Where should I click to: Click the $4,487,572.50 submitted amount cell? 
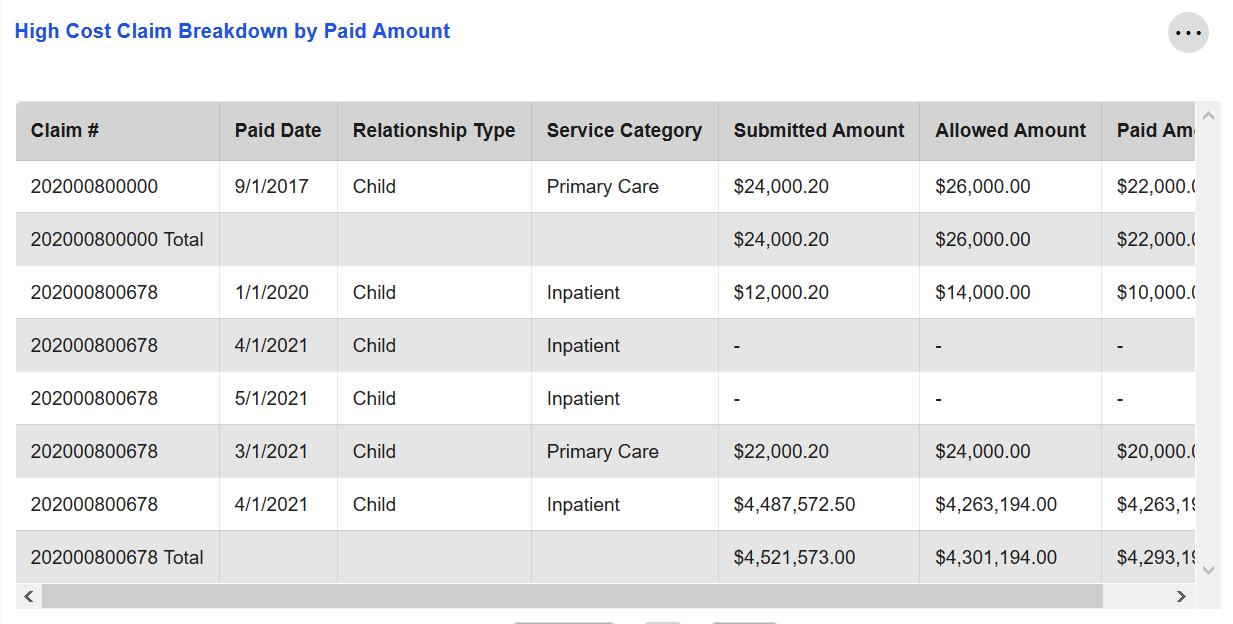click(794, 505)
